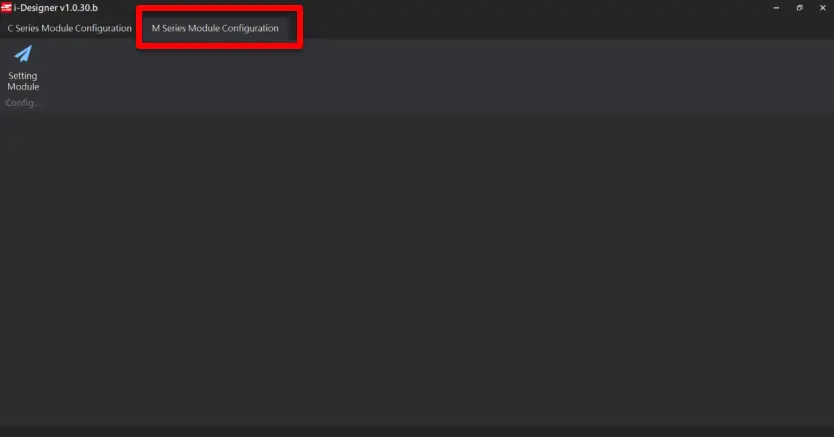Click the "i-Designer v1.0.30.b" window title text
834x437 pixels.
pyautogui.click(x=56, y=8)
